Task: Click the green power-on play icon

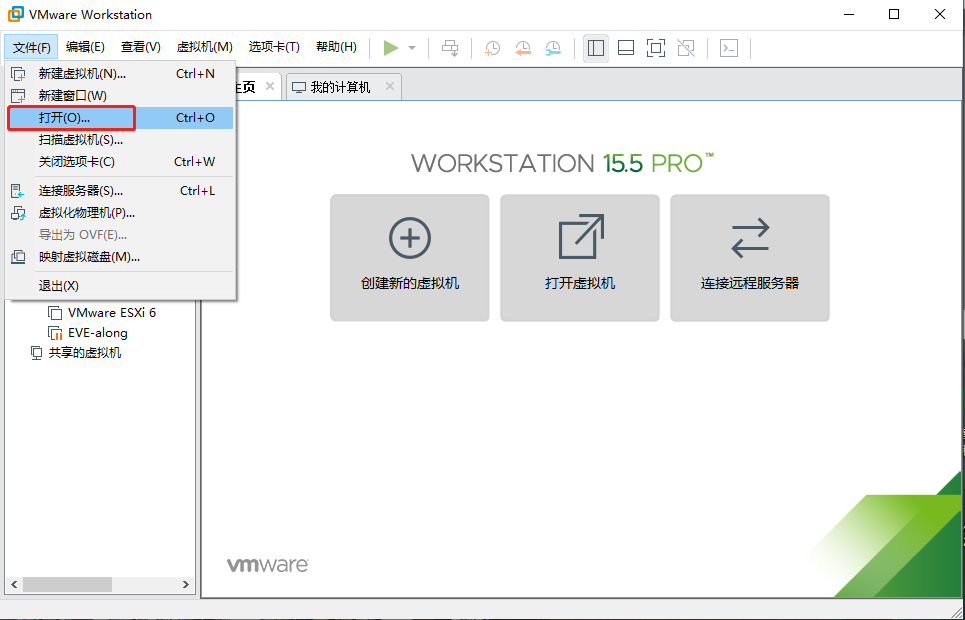Action: (x=391, y=48)
